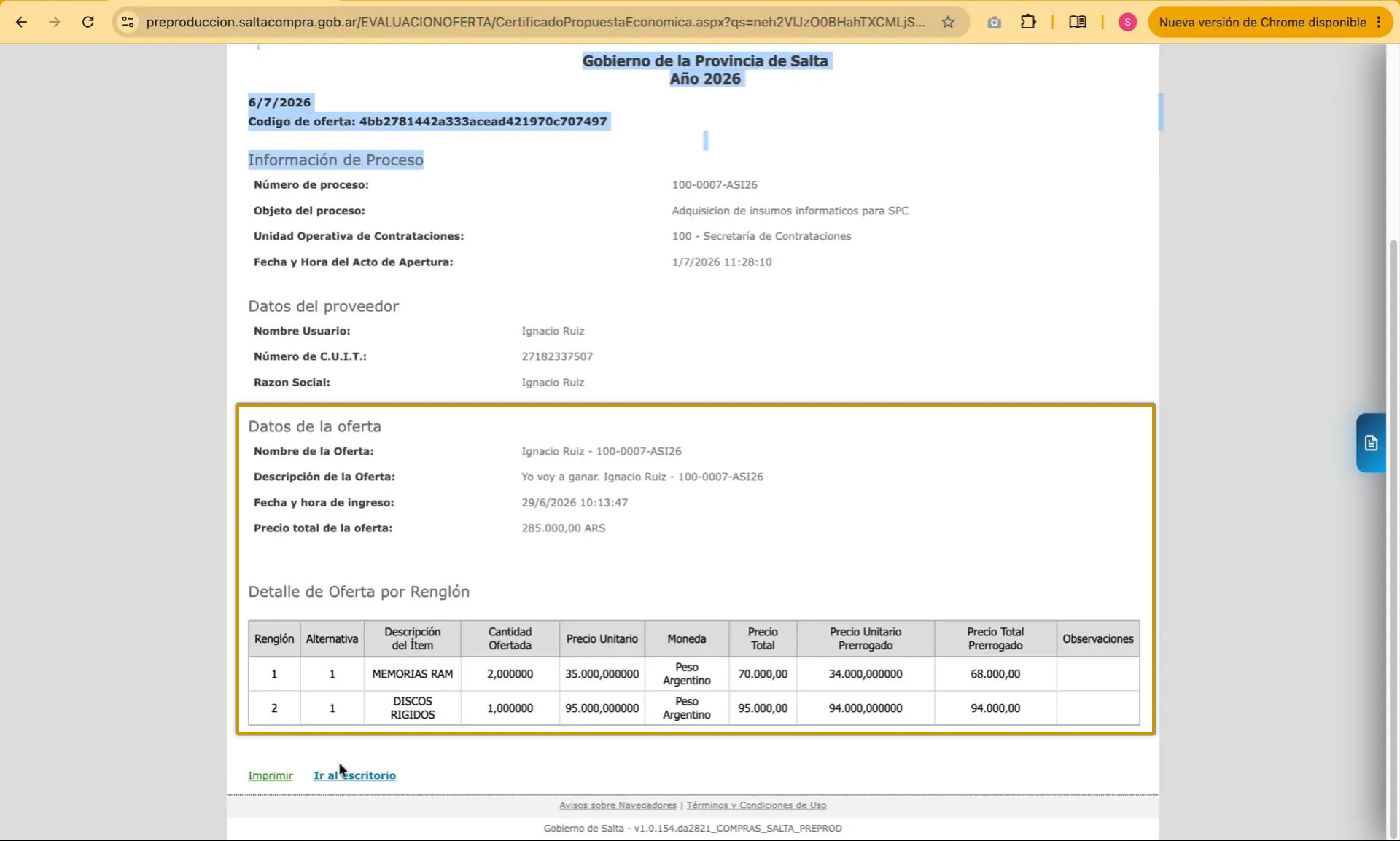Open the extensions puzzle icon
The image size is (1400, 841).
click(x=1028, y=22)
